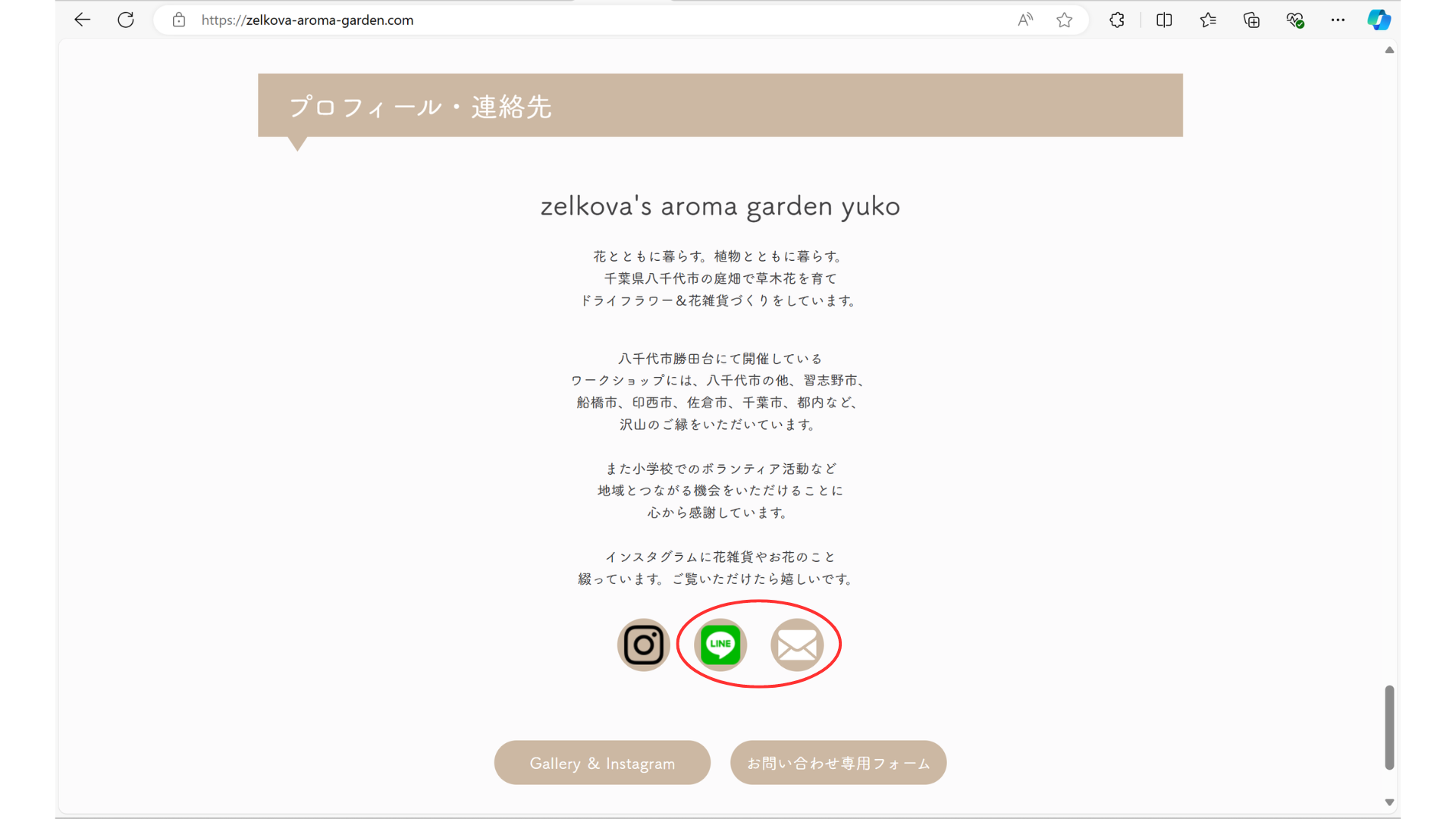Viewport: 1456px width, 819px height.
Task: Click the zelkova's aroma garden yuko title
Action: tap(720, 206)
